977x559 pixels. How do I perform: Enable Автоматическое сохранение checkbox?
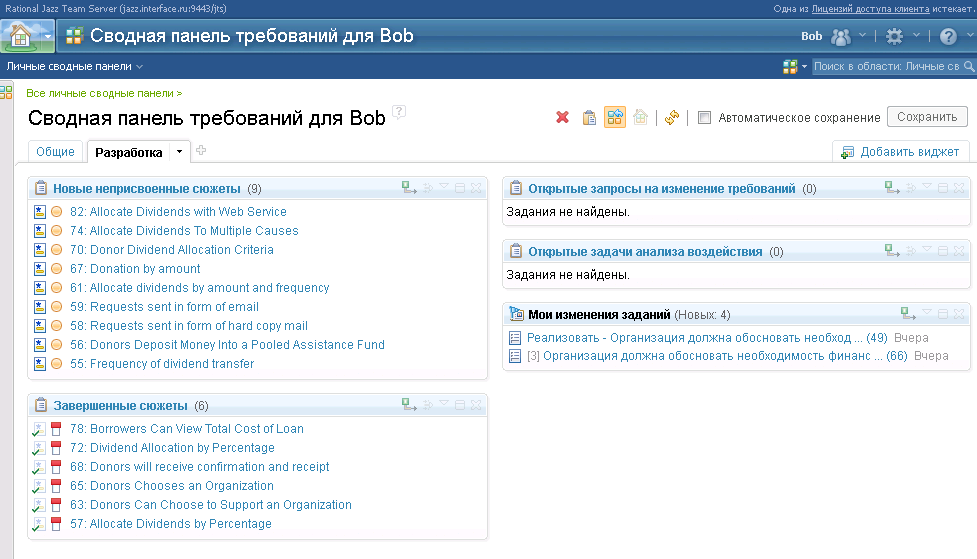(704, 117)
